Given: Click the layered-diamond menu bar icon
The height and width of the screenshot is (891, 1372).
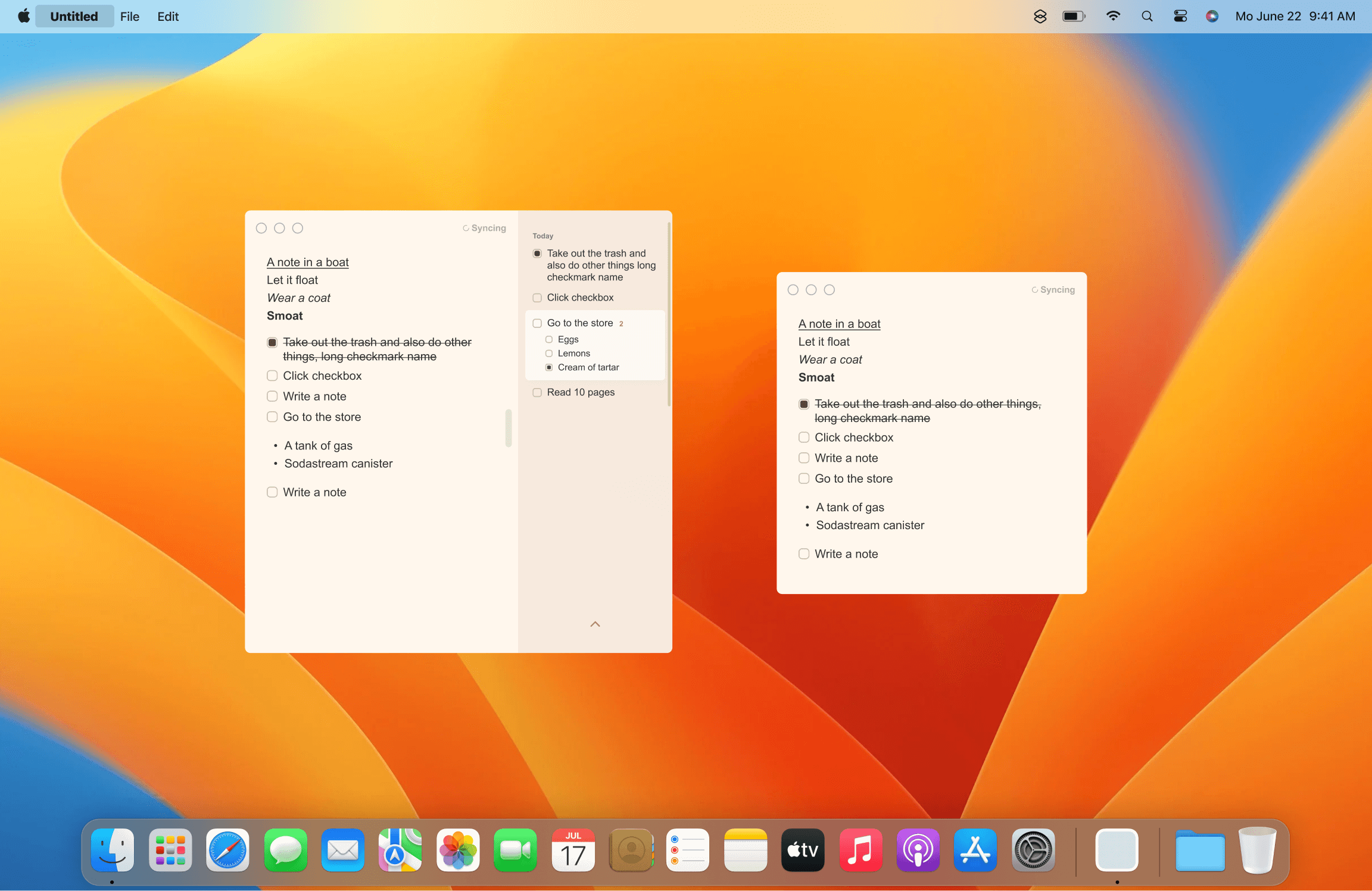Looking at the screenshot, I should pyautogui.click(x=1040, y=16).
